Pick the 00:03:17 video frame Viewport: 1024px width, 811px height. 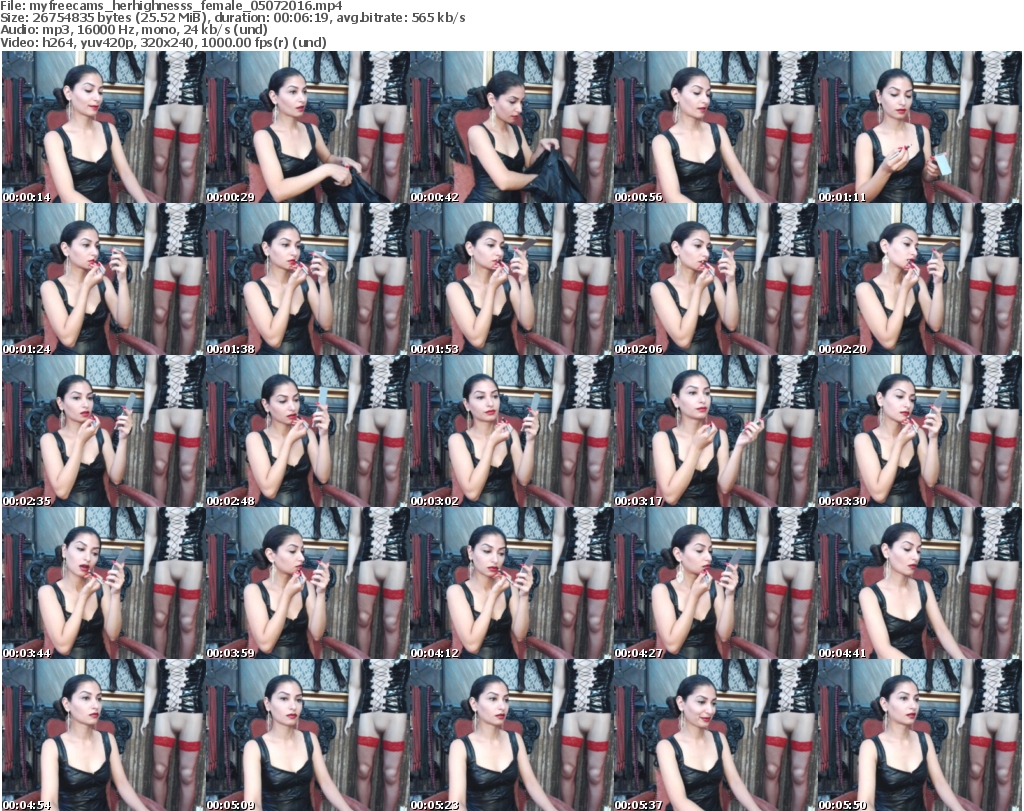click(715, 432)
